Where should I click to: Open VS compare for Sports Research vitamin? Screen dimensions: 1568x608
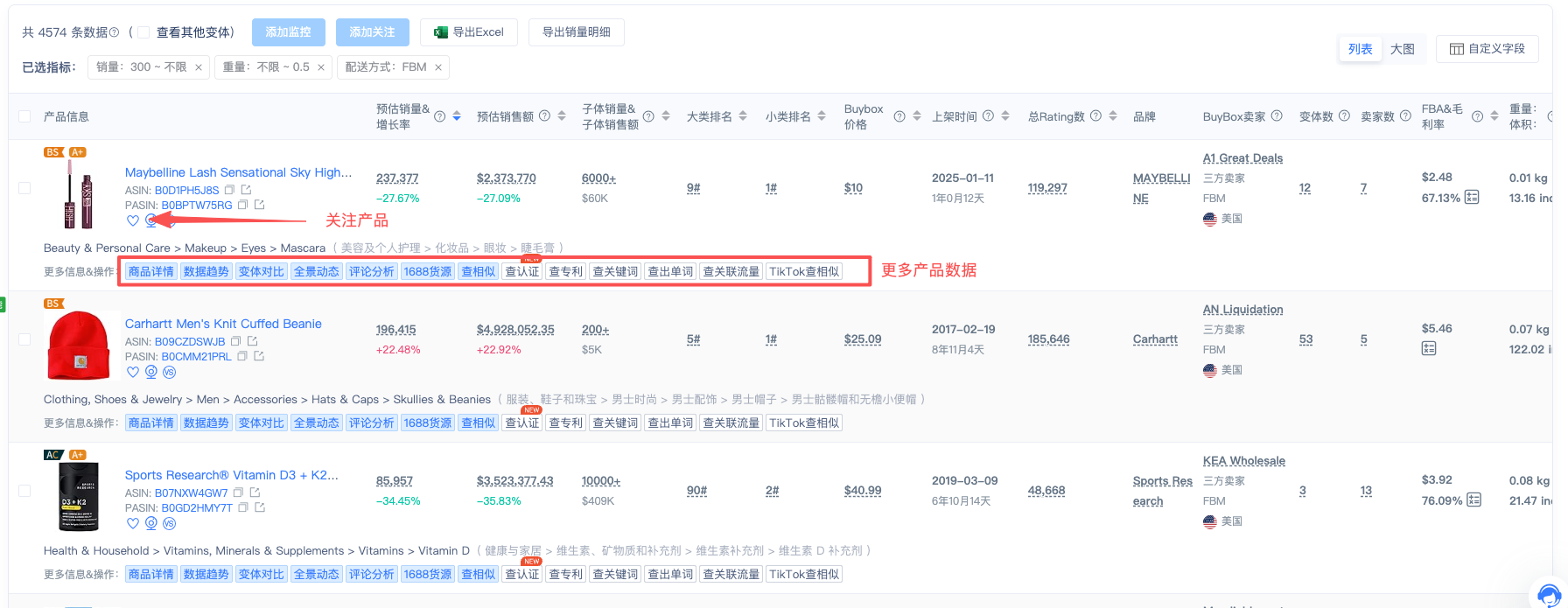coord(170,523)
